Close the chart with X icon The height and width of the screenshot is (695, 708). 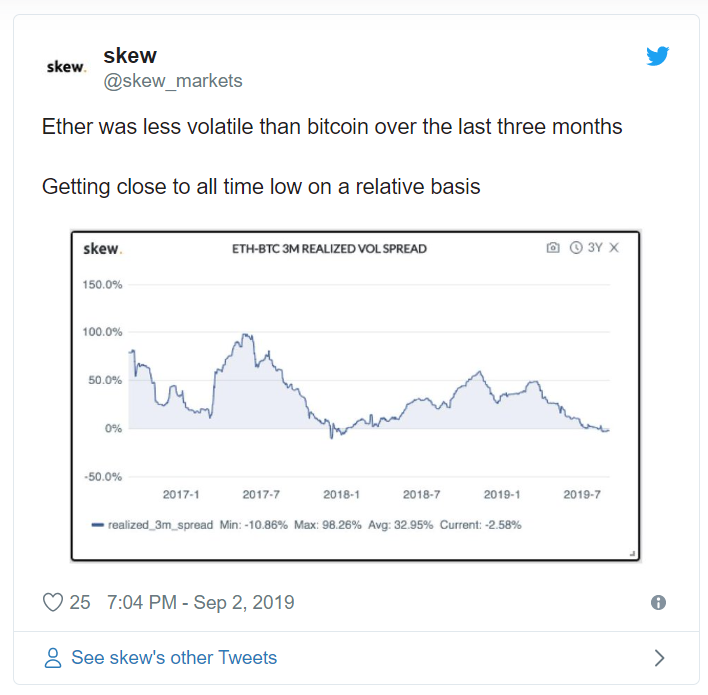[614, 247]
